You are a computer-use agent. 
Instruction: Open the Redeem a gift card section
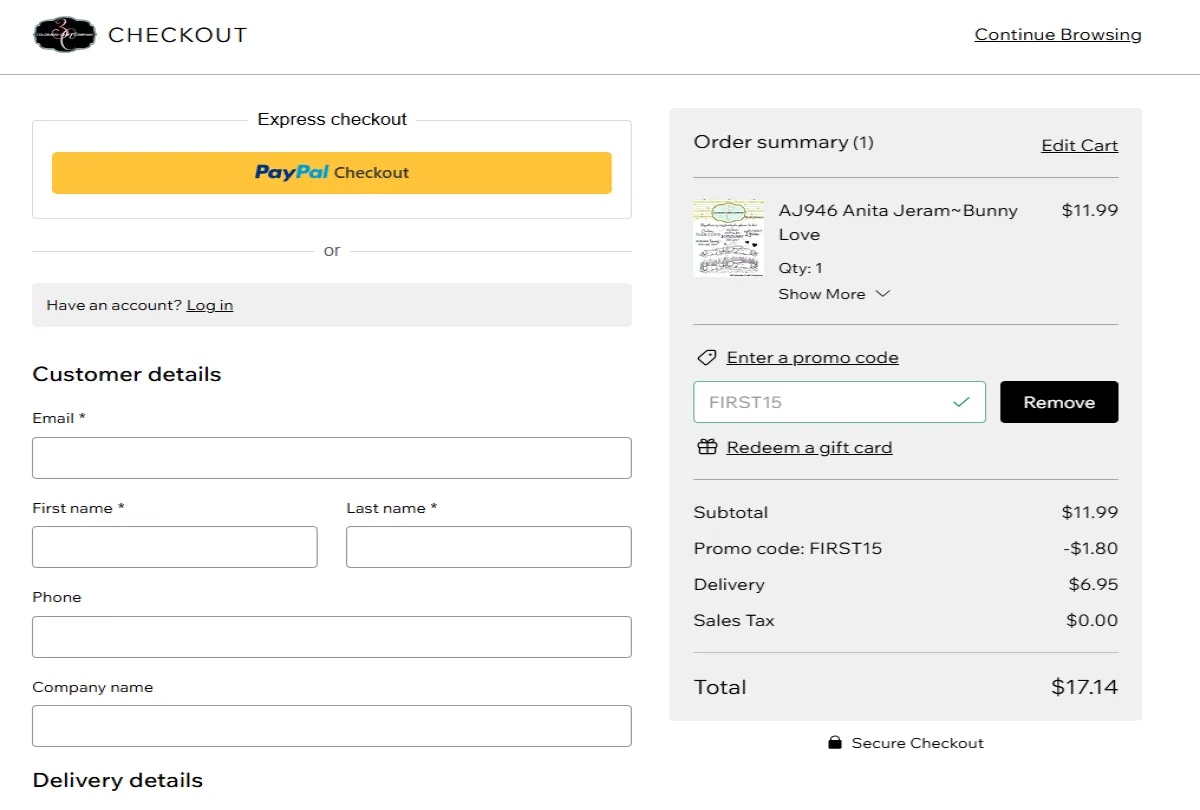(808, 447)
